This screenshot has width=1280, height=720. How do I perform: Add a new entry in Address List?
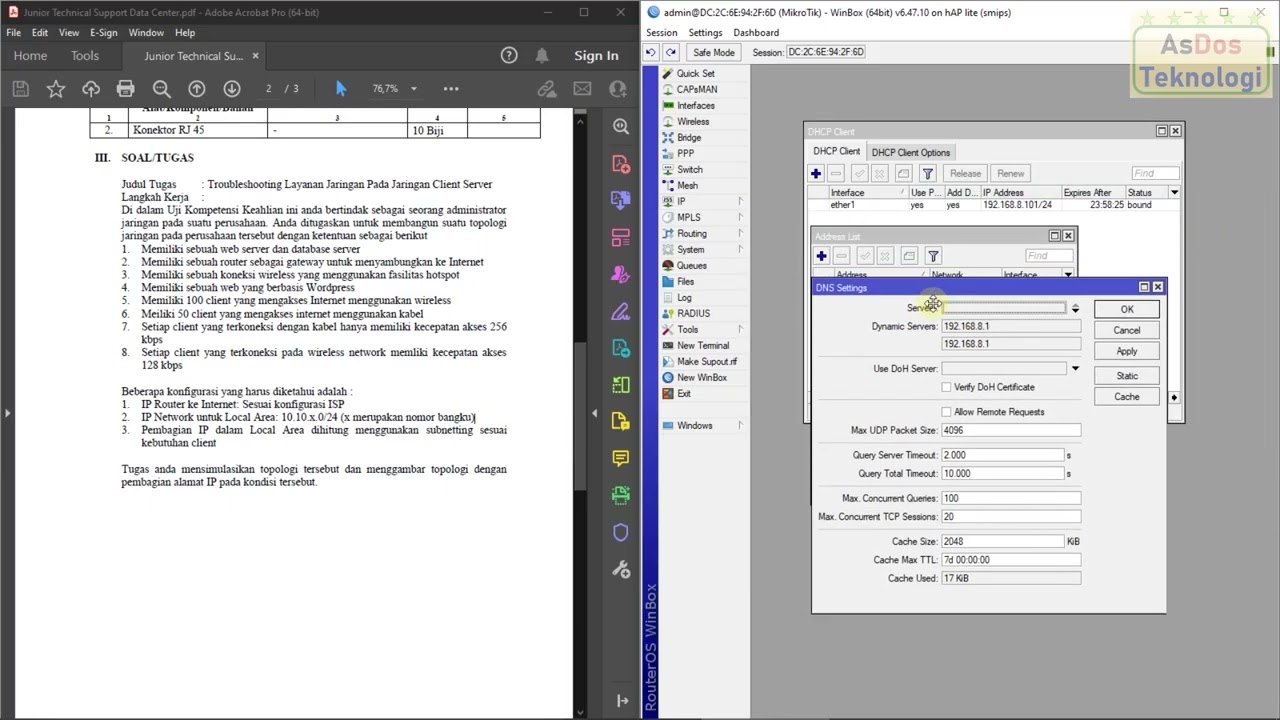[x=821, y=256]
